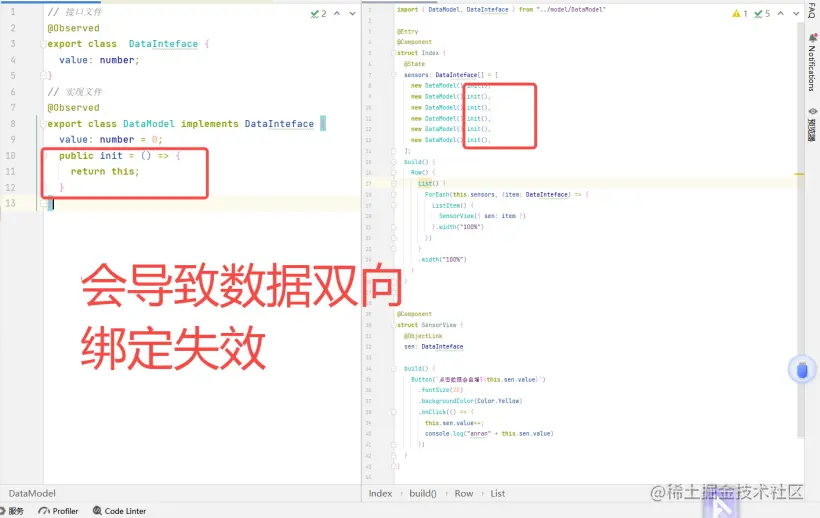This screenshot has width=820, height=518.
Task: Collapse the onClick handler fold on line 38
Action: coord(393,412)
